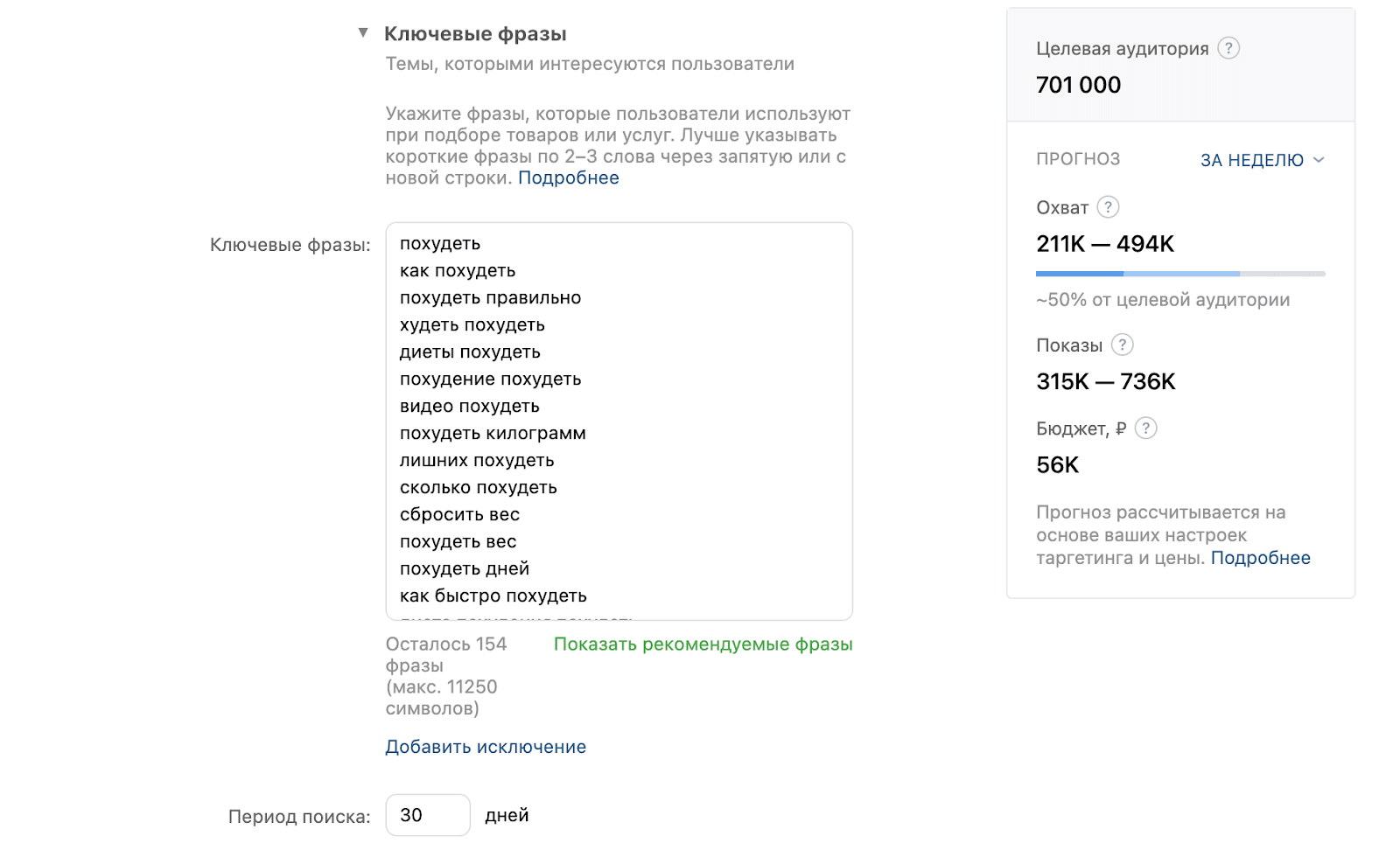Click the Период поиска days input field
The image size is (1400, 850).
coord(428,815)
